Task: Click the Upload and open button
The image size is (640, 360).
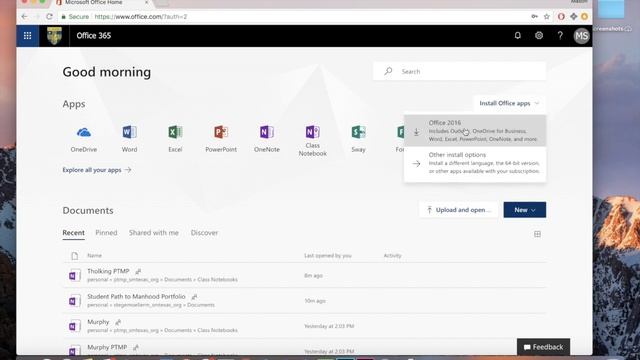Action: coord(459,210)
